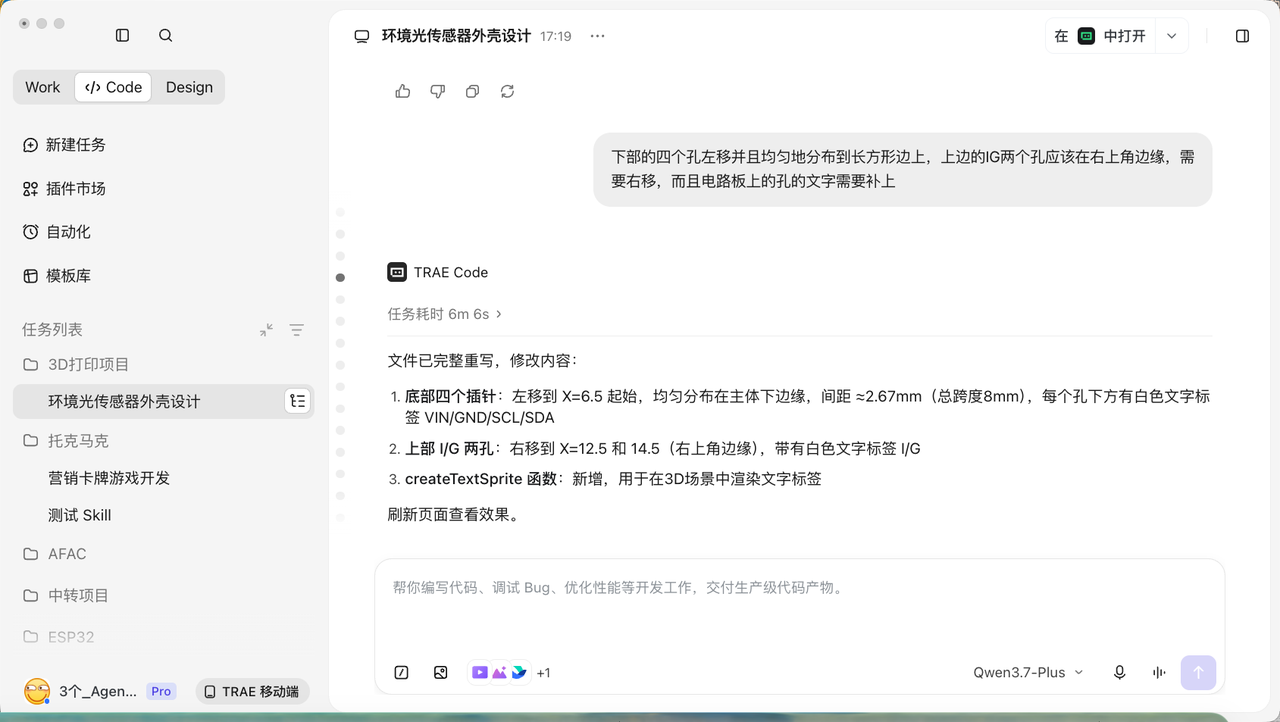Open the Qwen3.7-Plus model dropdown
1280x722 pixels.
click(1028, 673)
